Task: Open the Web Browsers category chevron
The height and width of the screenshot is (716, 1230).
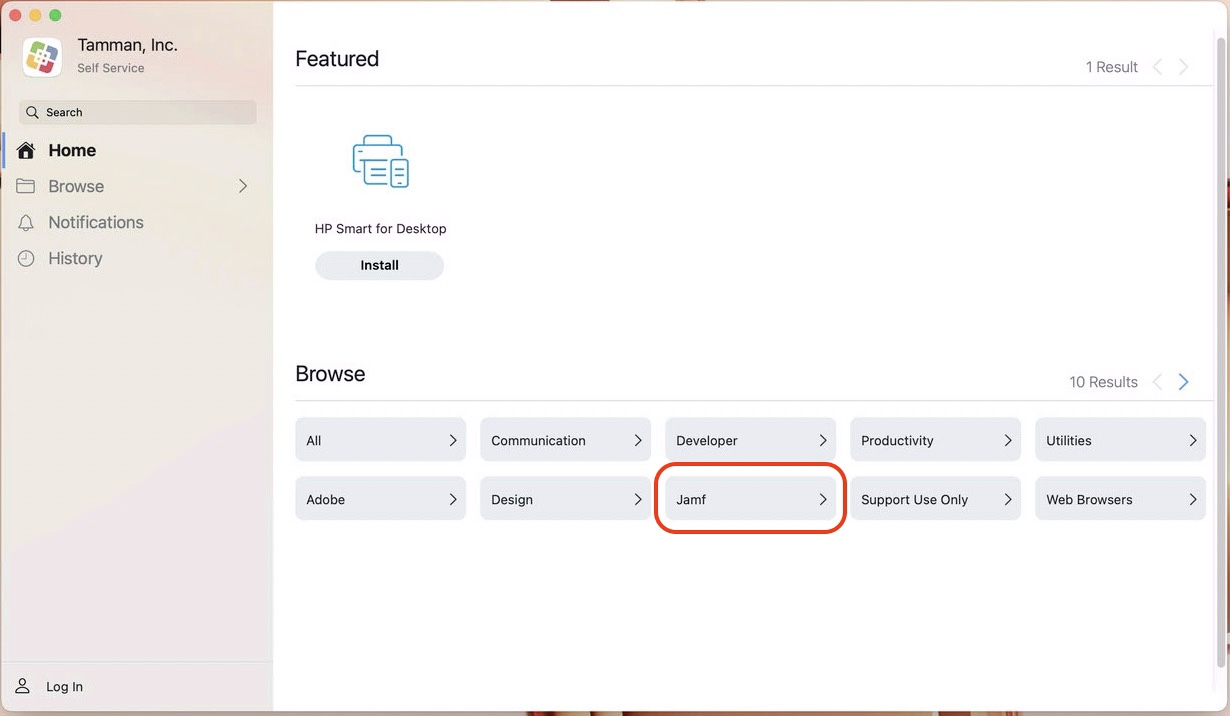Action: point(1193,499)
